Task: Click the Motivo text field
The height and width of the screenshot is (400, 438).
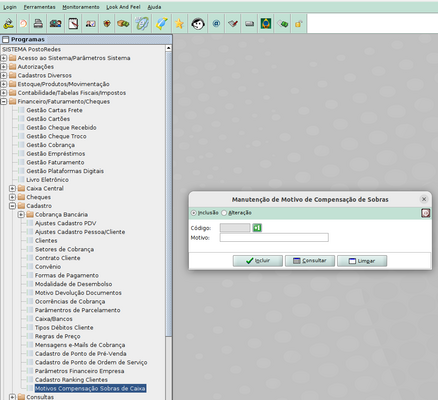Action: tap(274, 237)
